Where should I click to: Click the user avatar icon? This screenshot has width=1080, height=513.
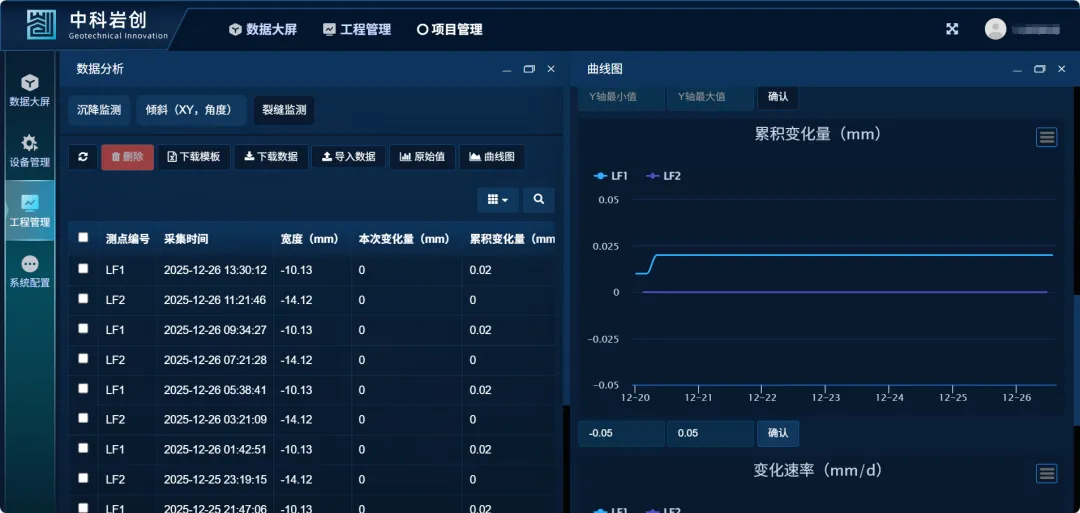[x=995, y=29]
